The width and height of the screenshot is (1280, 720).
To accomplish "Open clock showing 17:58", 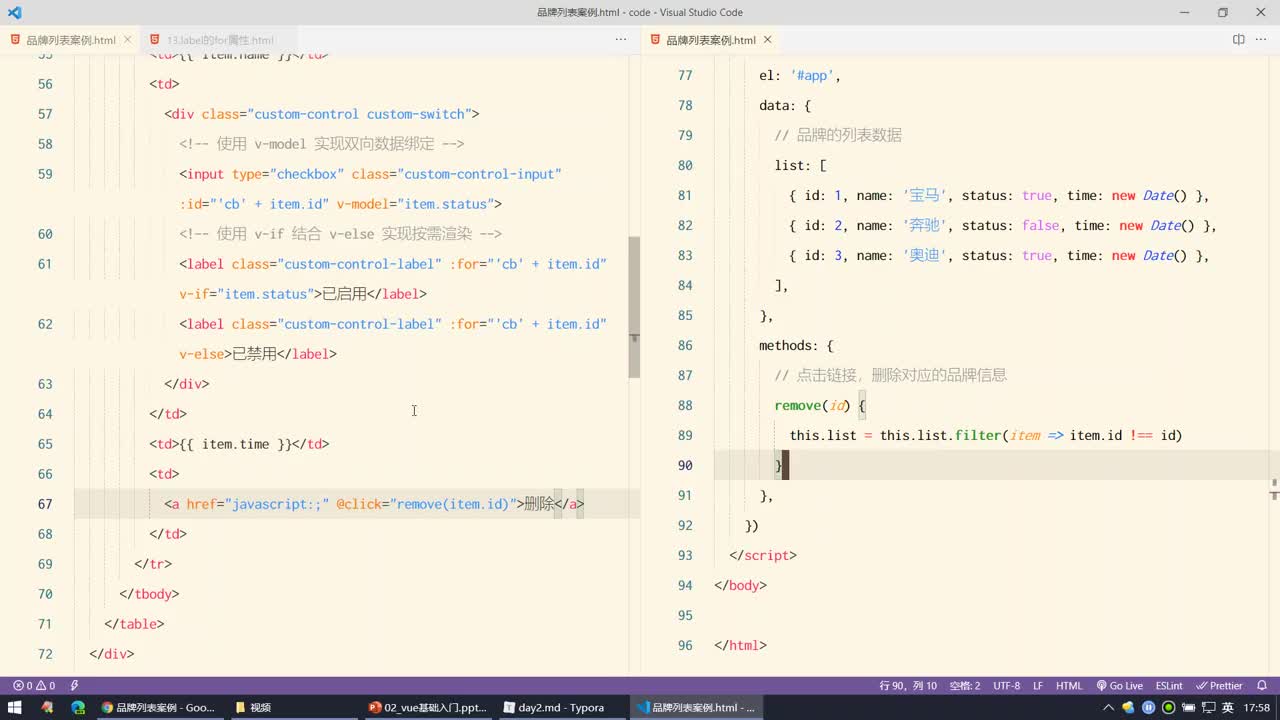I will coord(1257,707).
